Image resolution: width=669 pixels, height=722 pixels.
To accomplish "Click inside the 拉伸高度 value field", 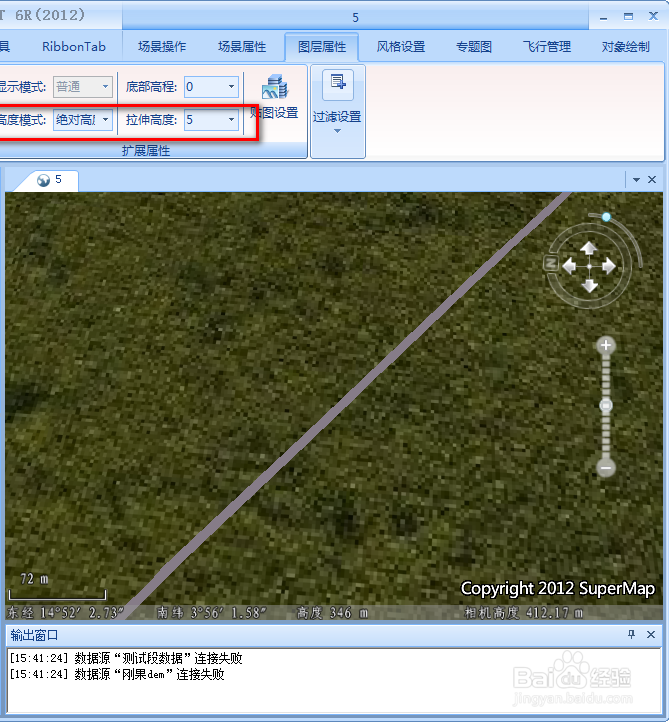I will [205, 120].
